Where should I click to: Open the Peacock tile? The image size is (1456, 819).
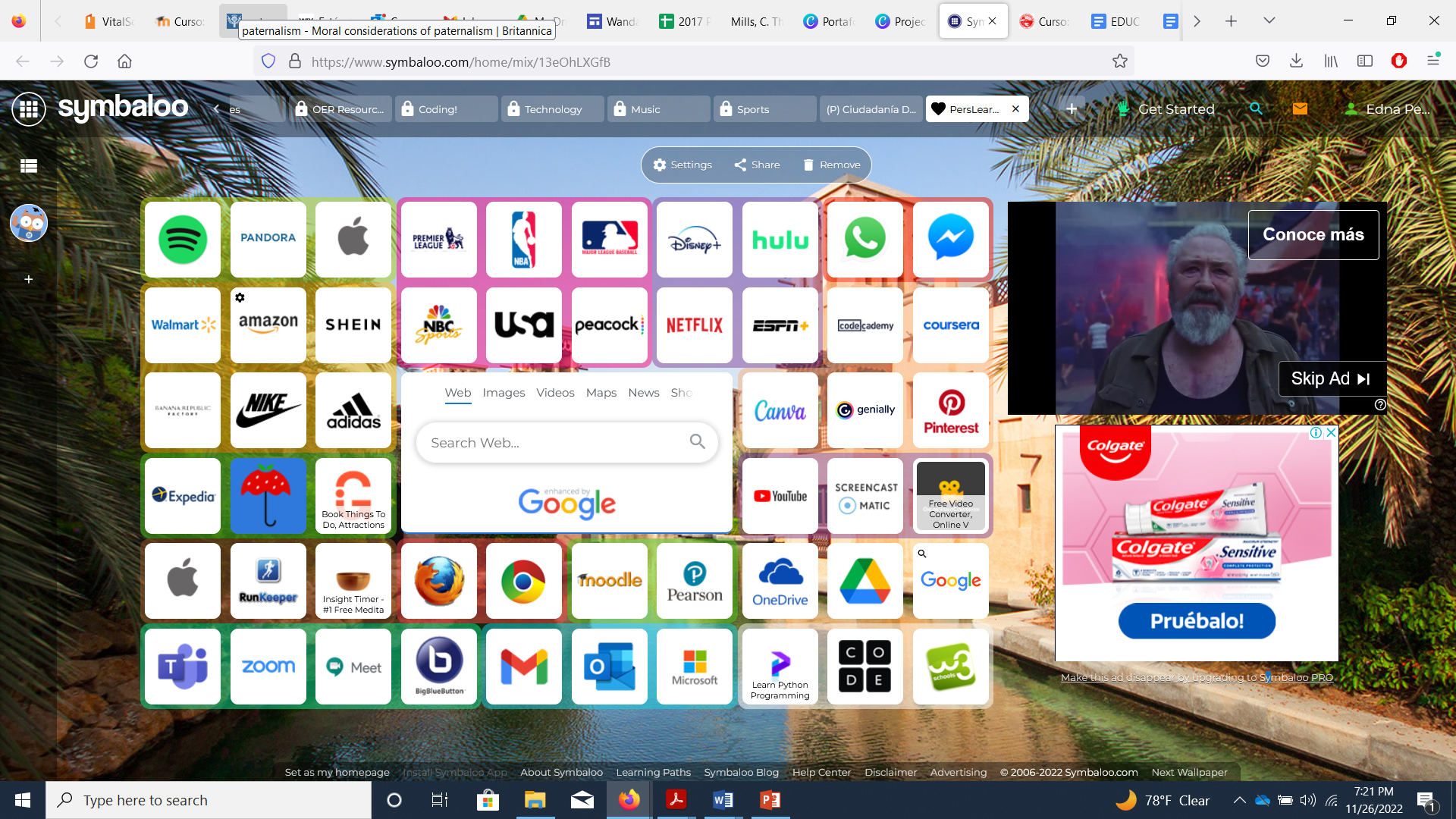[610, 325]
